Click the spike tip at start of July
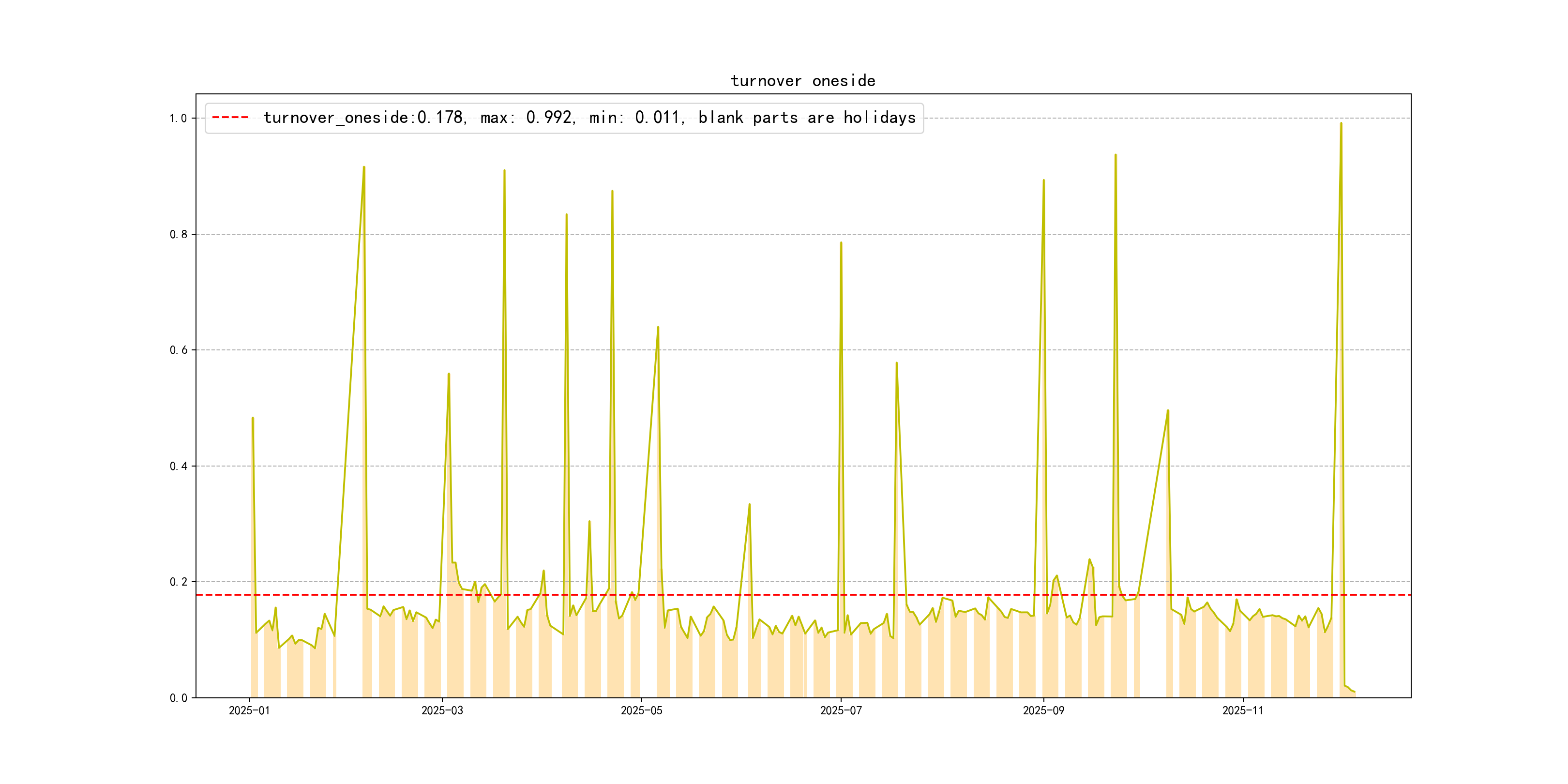The height and width of the screenshot is (784, 1568). (x=841, y=243)
